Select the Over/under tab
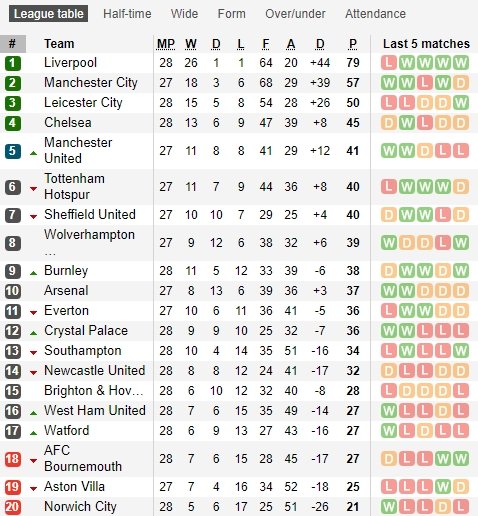 (x=295, y=14)
